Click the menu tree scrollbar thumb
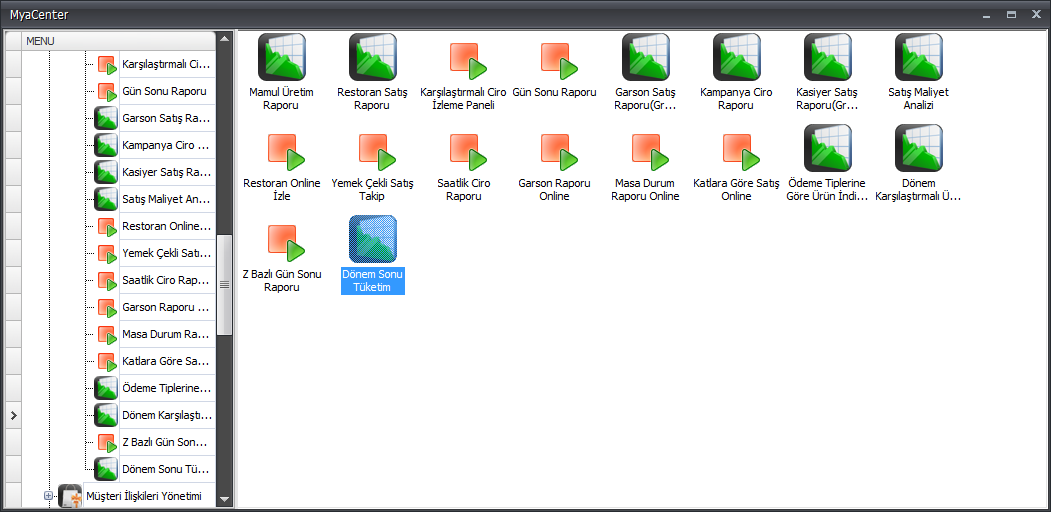The width and height of the screenshot is (1051, 512). pyautogui.click(x=225, y=284)
